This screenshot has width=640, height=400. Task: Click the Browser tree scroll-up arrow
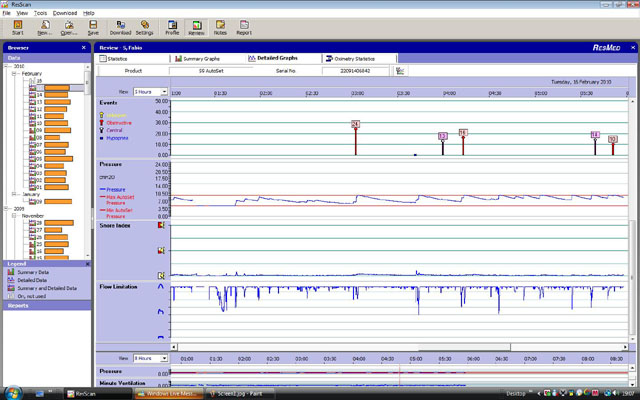point(88,67)
